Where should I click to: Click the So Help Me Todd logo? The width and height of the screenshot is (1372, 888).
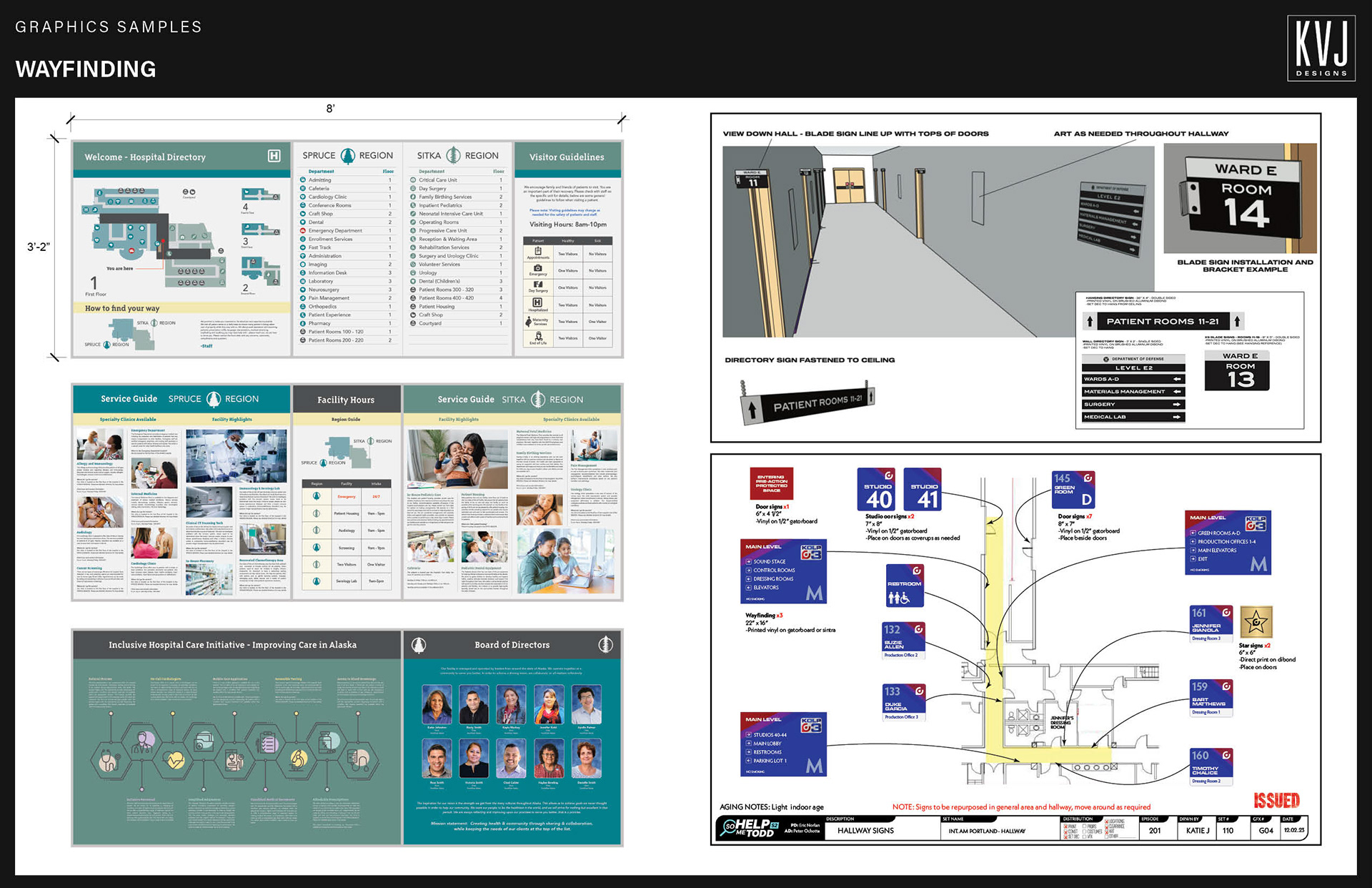pos(748,828)
